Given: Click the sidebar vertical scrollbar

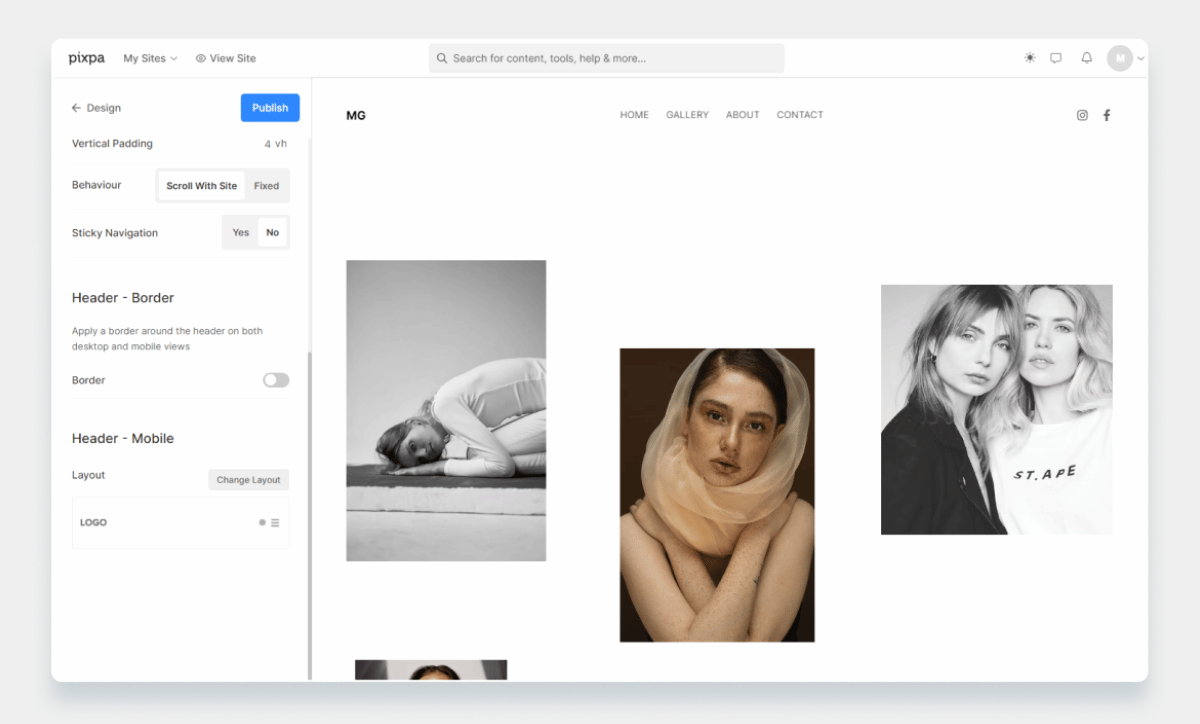Looking at the screenshot, I should click(x=309, y=515).
